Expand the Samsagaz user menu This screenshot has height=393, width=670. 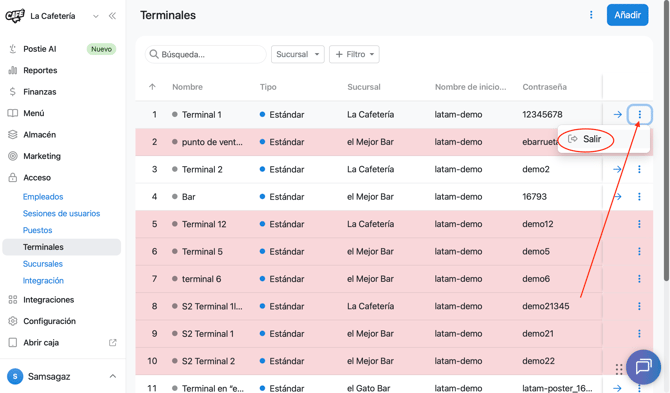coord(112,376)
